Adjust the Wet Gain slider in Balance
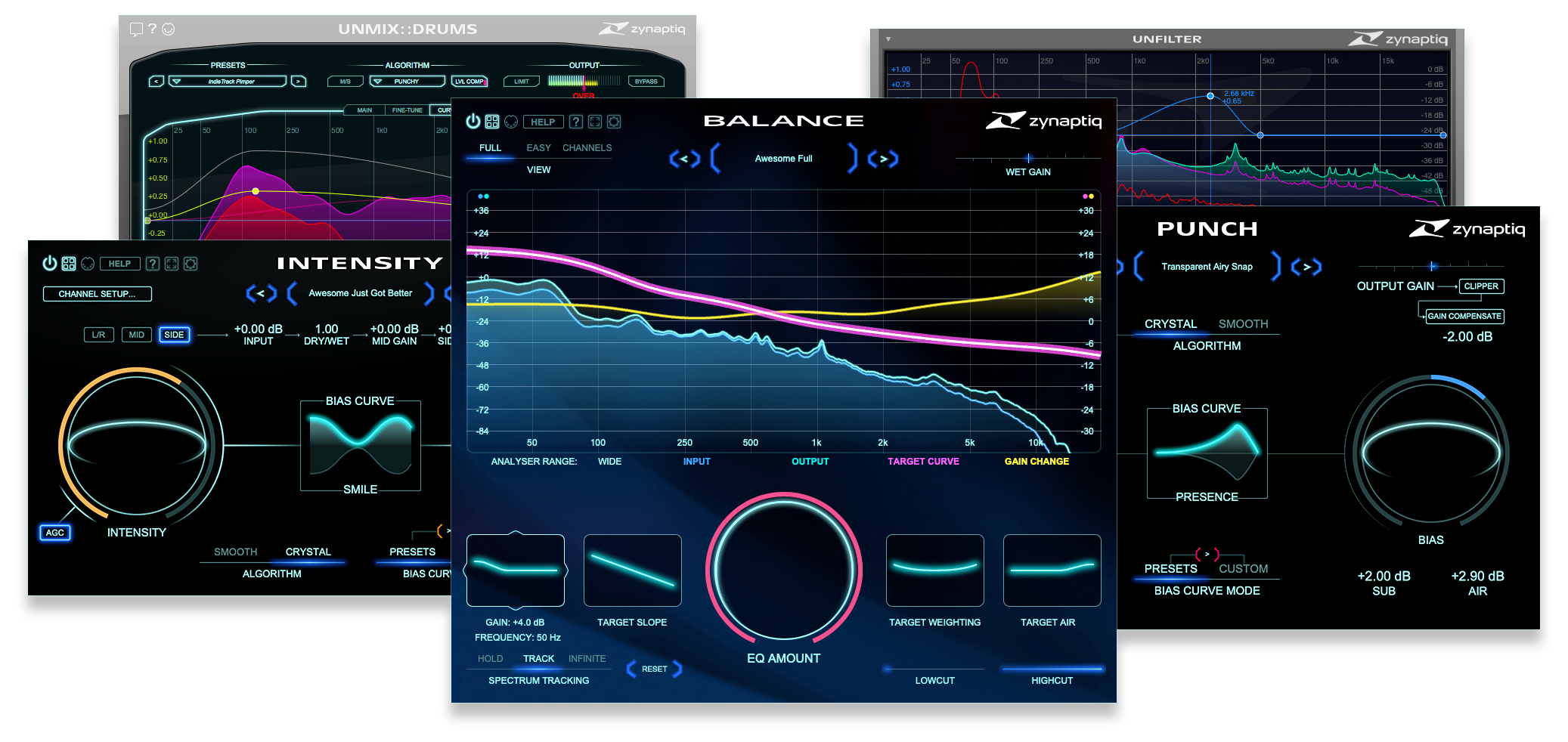This screenshot has height=742, width=1568. click(1028, 158)
